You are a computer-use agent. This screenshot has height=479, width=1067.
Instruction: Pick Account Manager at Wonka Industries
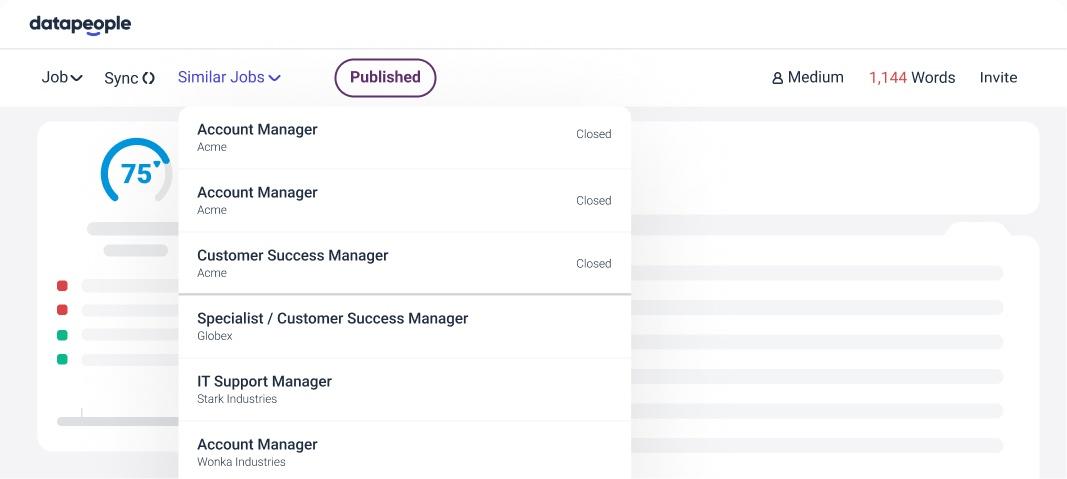click(x=404, y=452)
